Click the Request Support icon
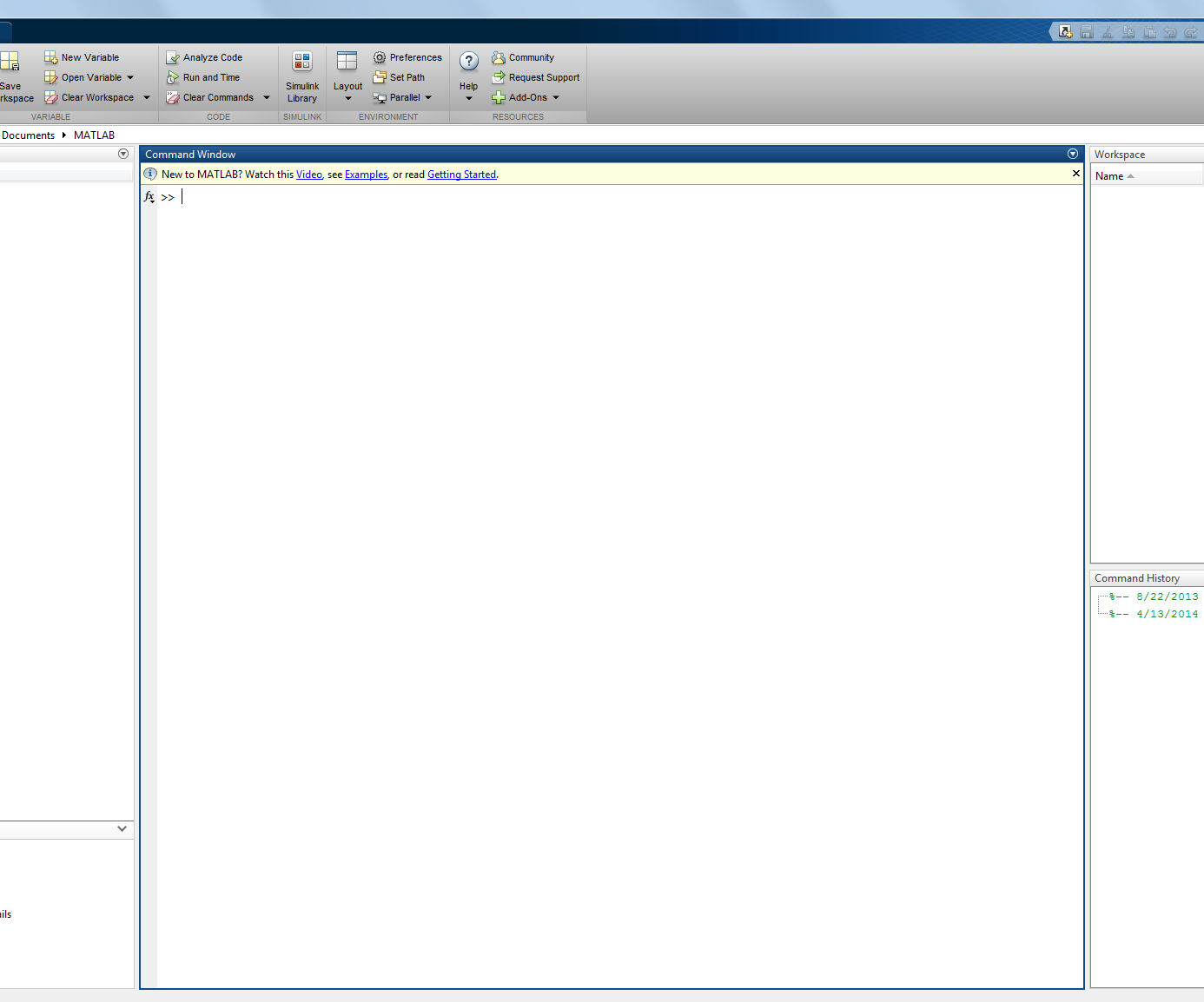Screen dimensions: 1204x1002 tap(535, 77)
